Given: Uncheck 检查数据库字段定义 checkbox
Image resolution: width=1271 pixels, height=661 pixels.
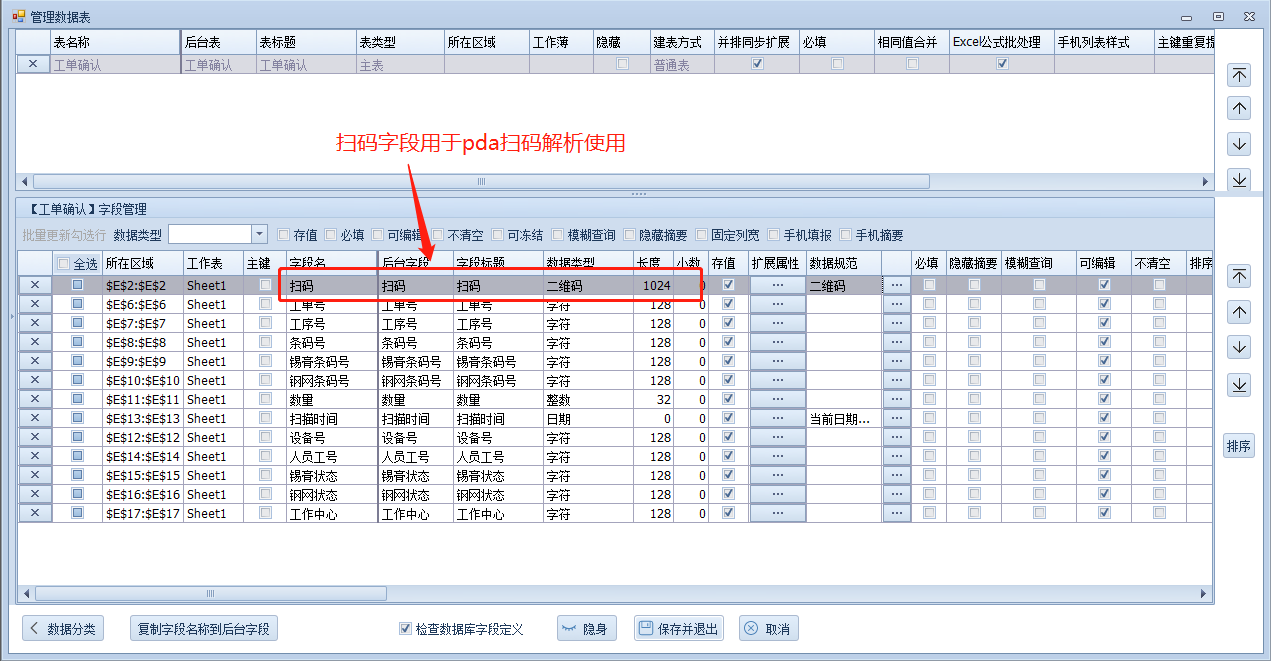Looking at the screenshot, I should pyautogui.click(x=405, y=629).
